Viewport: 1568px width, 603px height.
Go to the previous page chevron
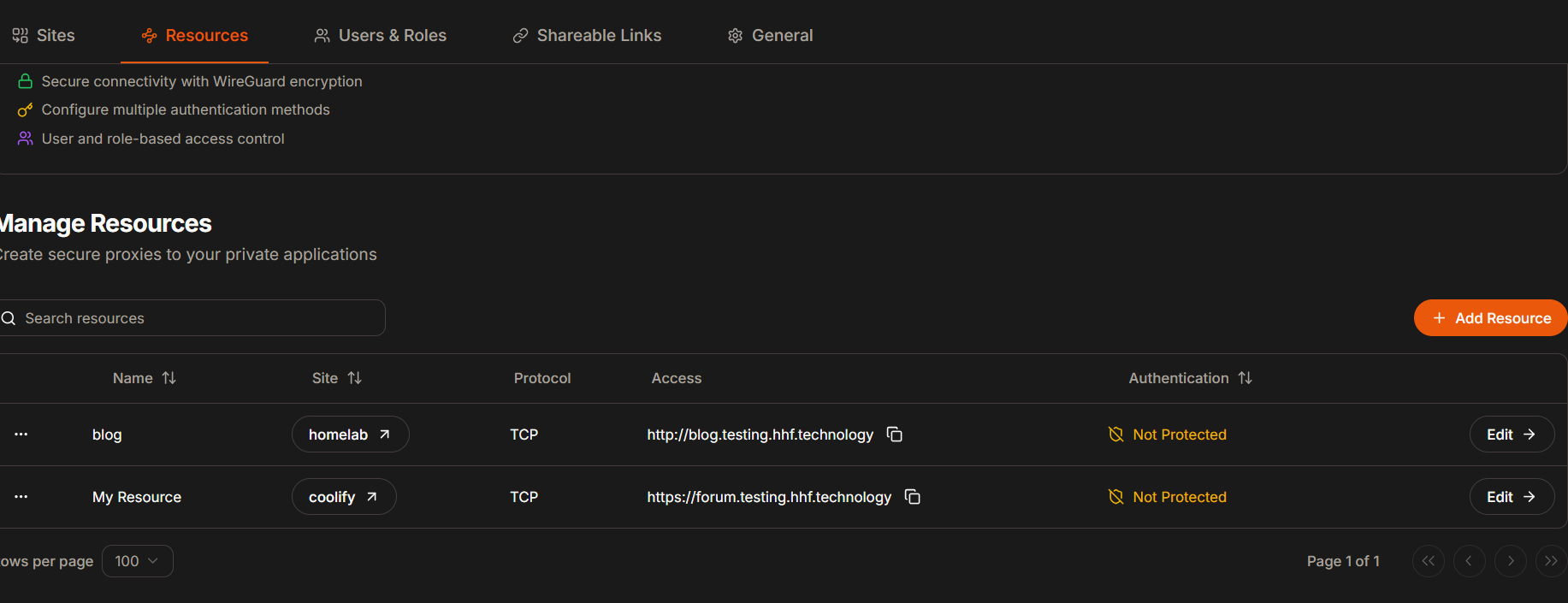(1470, 561)
